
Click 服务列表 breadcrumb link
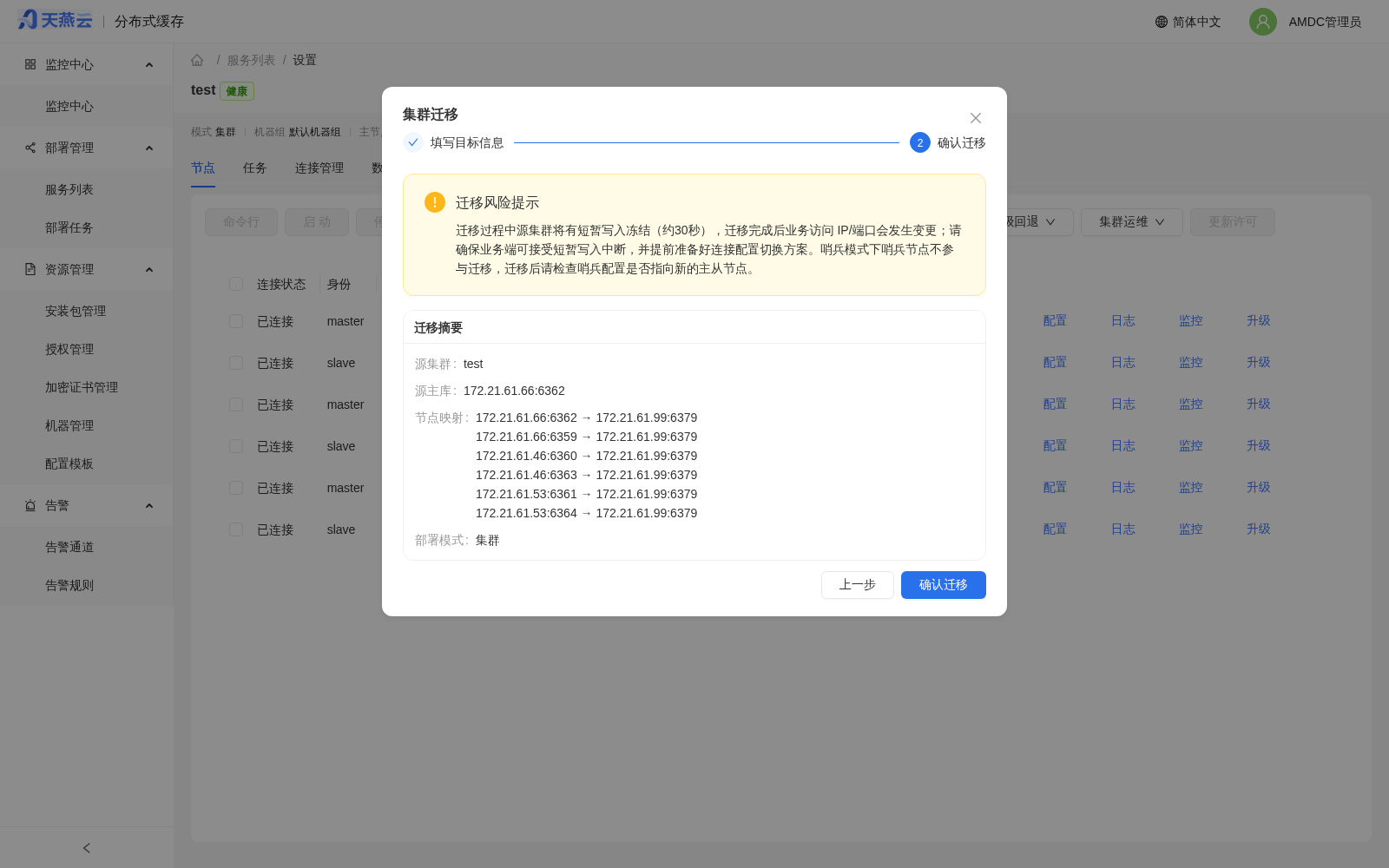pos(251,60)
